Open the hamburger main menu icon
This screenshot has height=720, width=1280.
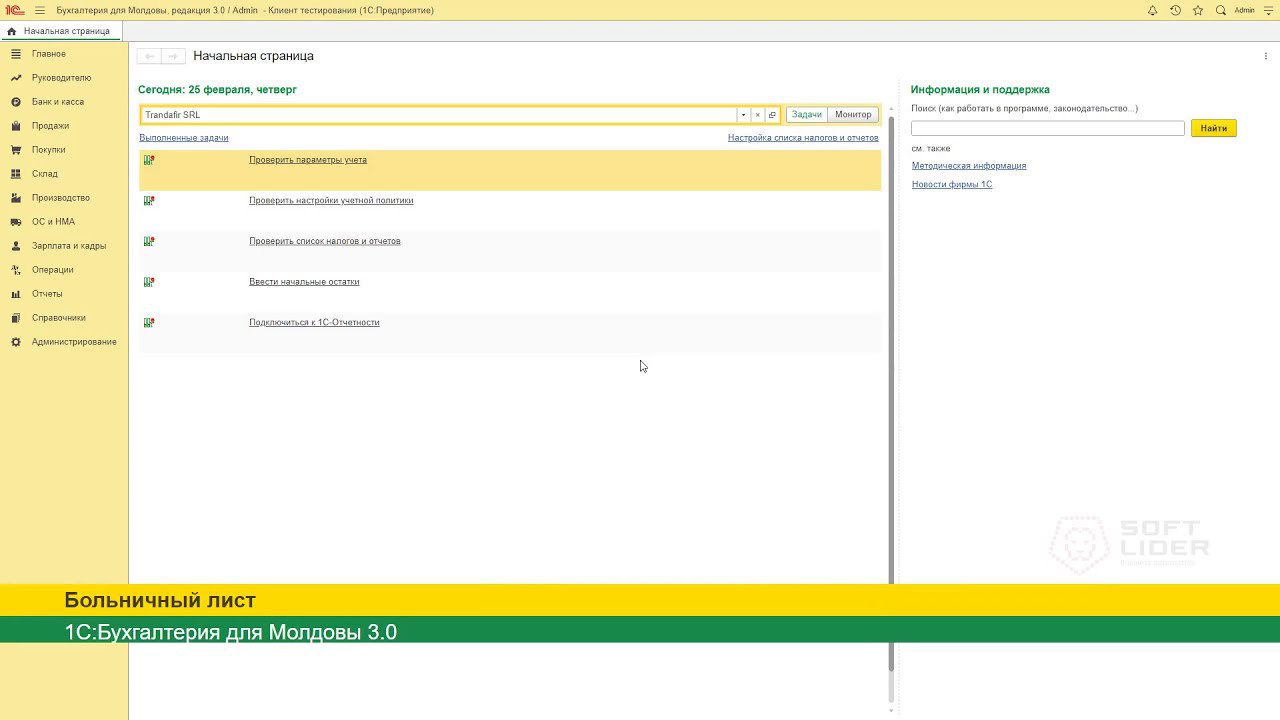pyautogui.click(x=40, y=10)
